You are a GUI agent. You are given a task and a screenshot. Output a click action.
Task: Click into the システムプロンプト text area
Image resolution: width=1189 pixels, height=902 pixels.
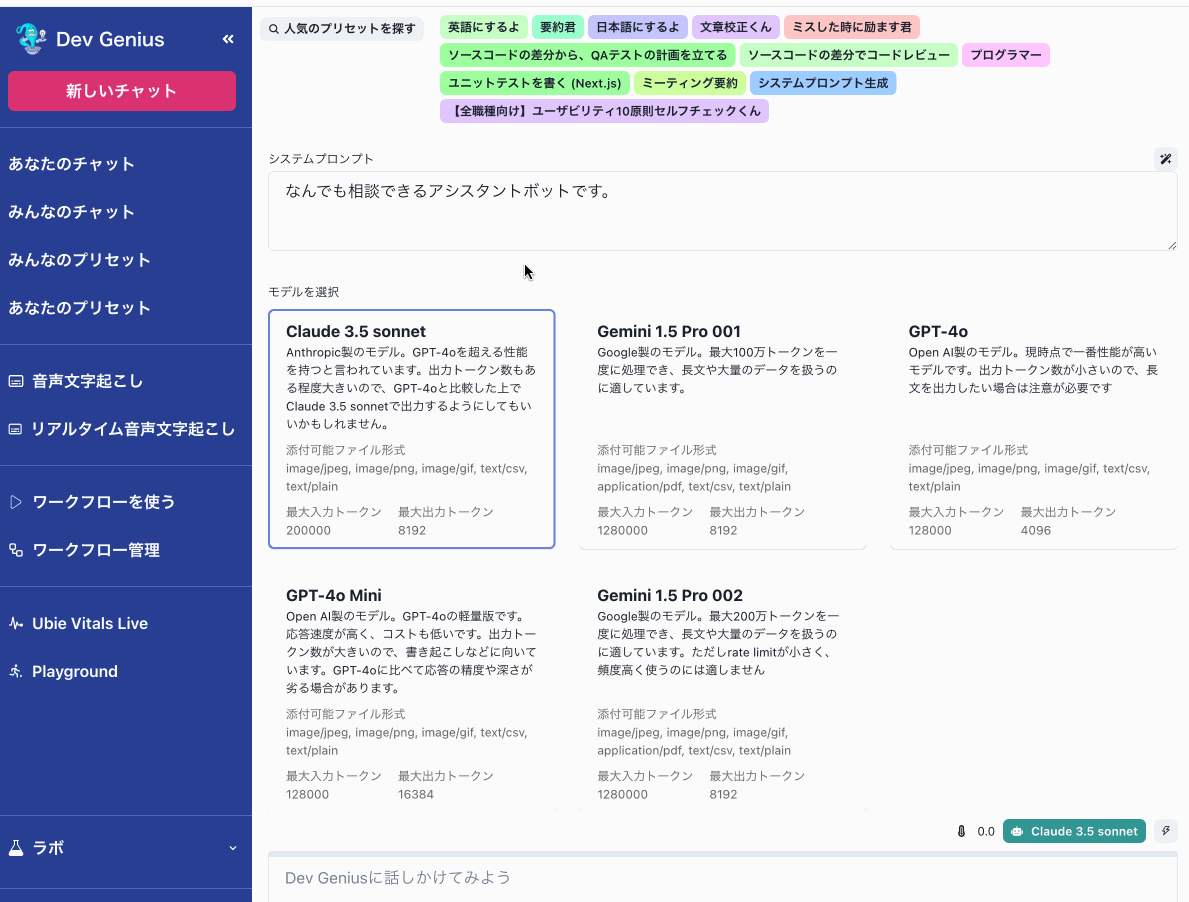point(723,211)
